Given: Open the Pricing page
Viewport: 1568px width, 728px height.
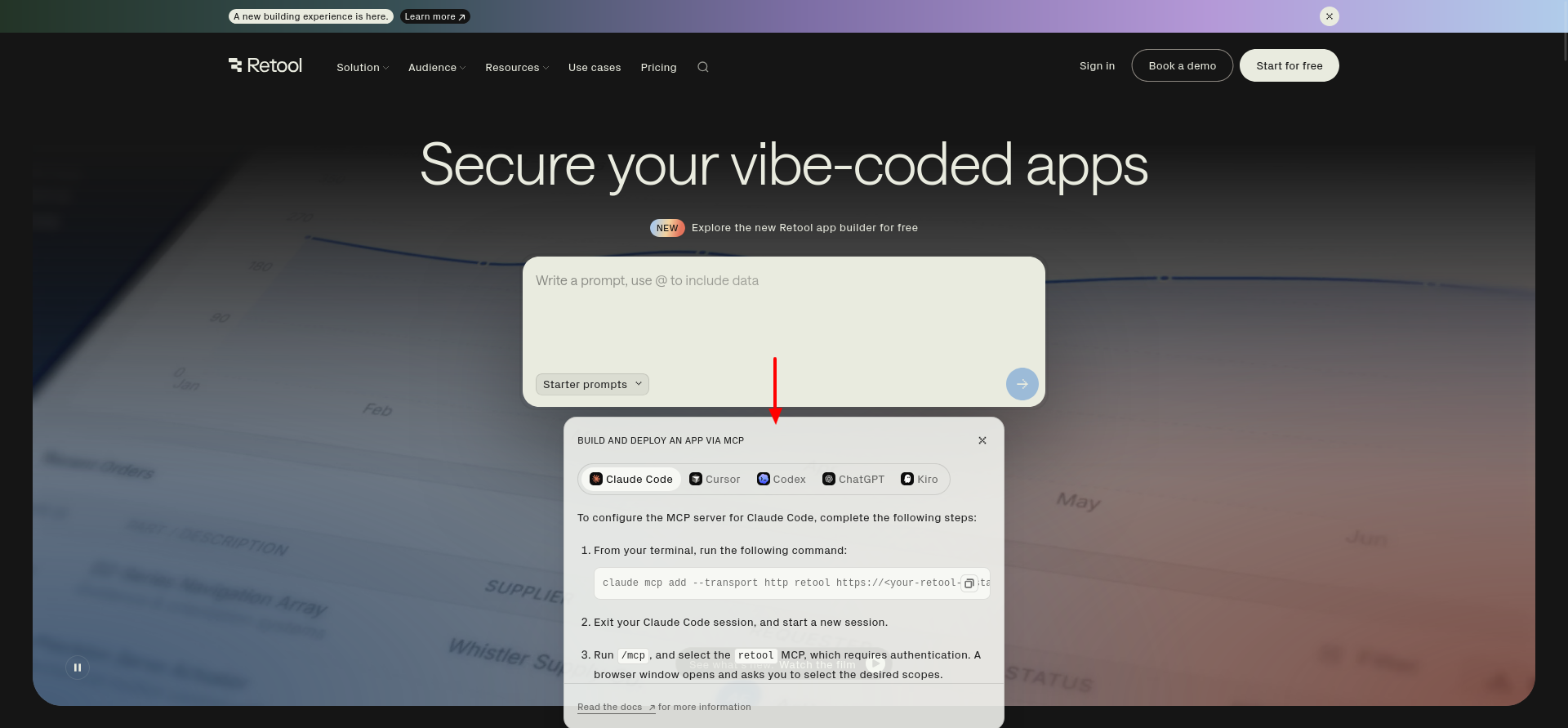Looking at the screenshot, I should (659, 68).
